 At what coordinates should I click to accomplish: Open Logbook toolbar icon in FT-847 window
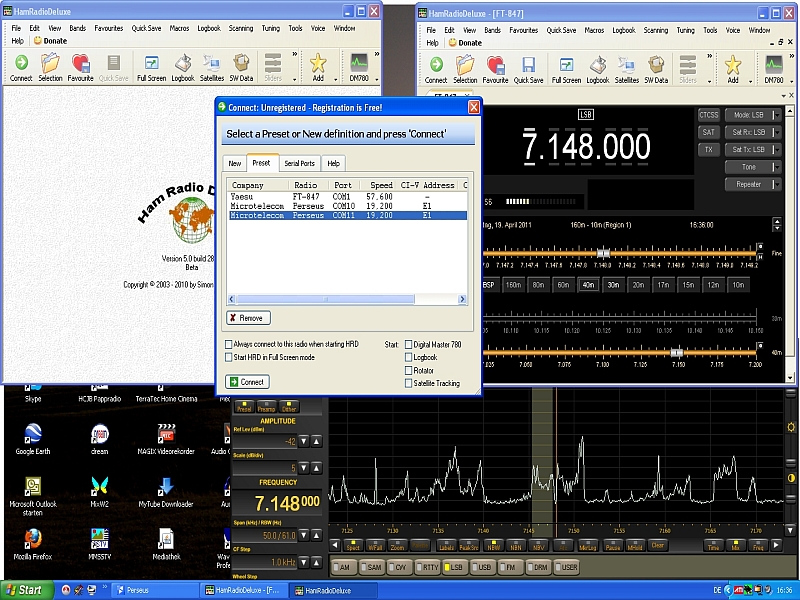click(x=597, y=70)
